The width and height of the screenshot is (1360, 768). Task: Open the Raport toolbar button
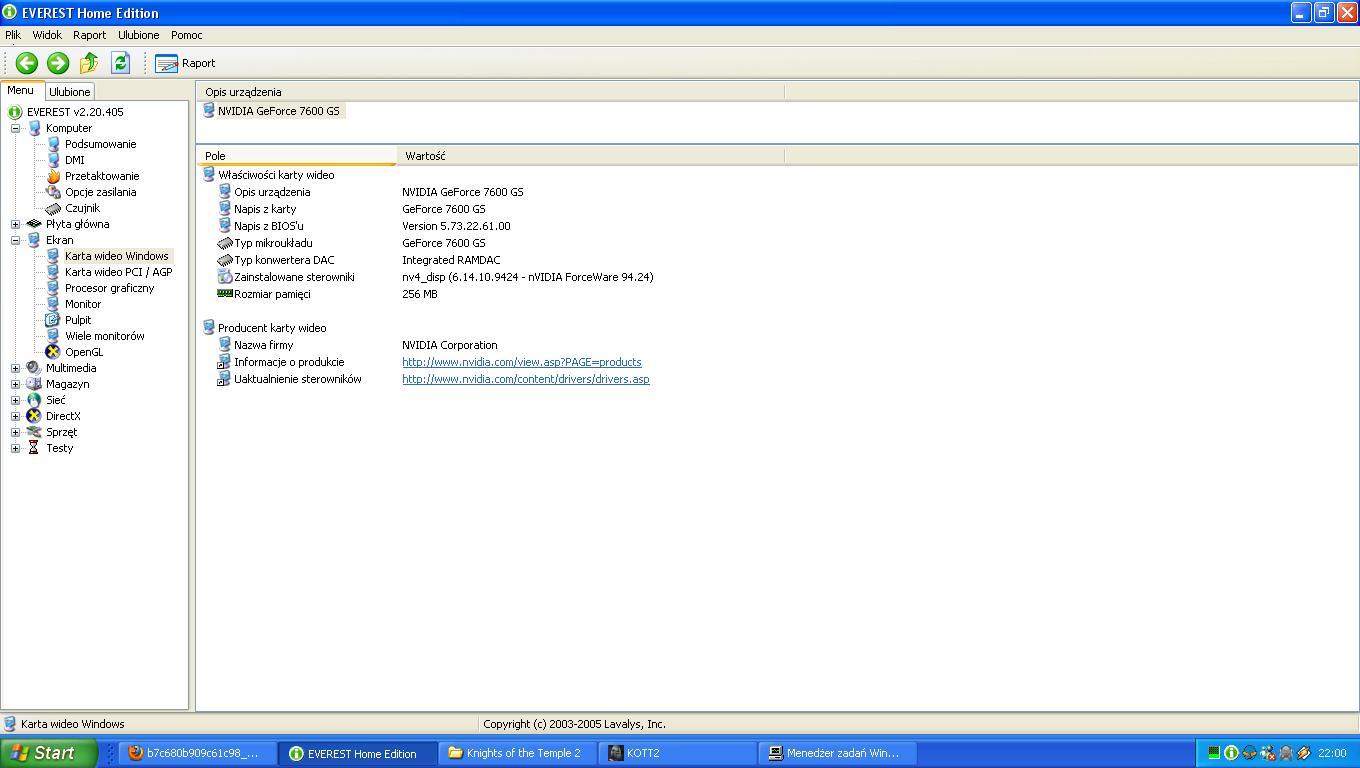pyautogui.click(x=186, y=63)
